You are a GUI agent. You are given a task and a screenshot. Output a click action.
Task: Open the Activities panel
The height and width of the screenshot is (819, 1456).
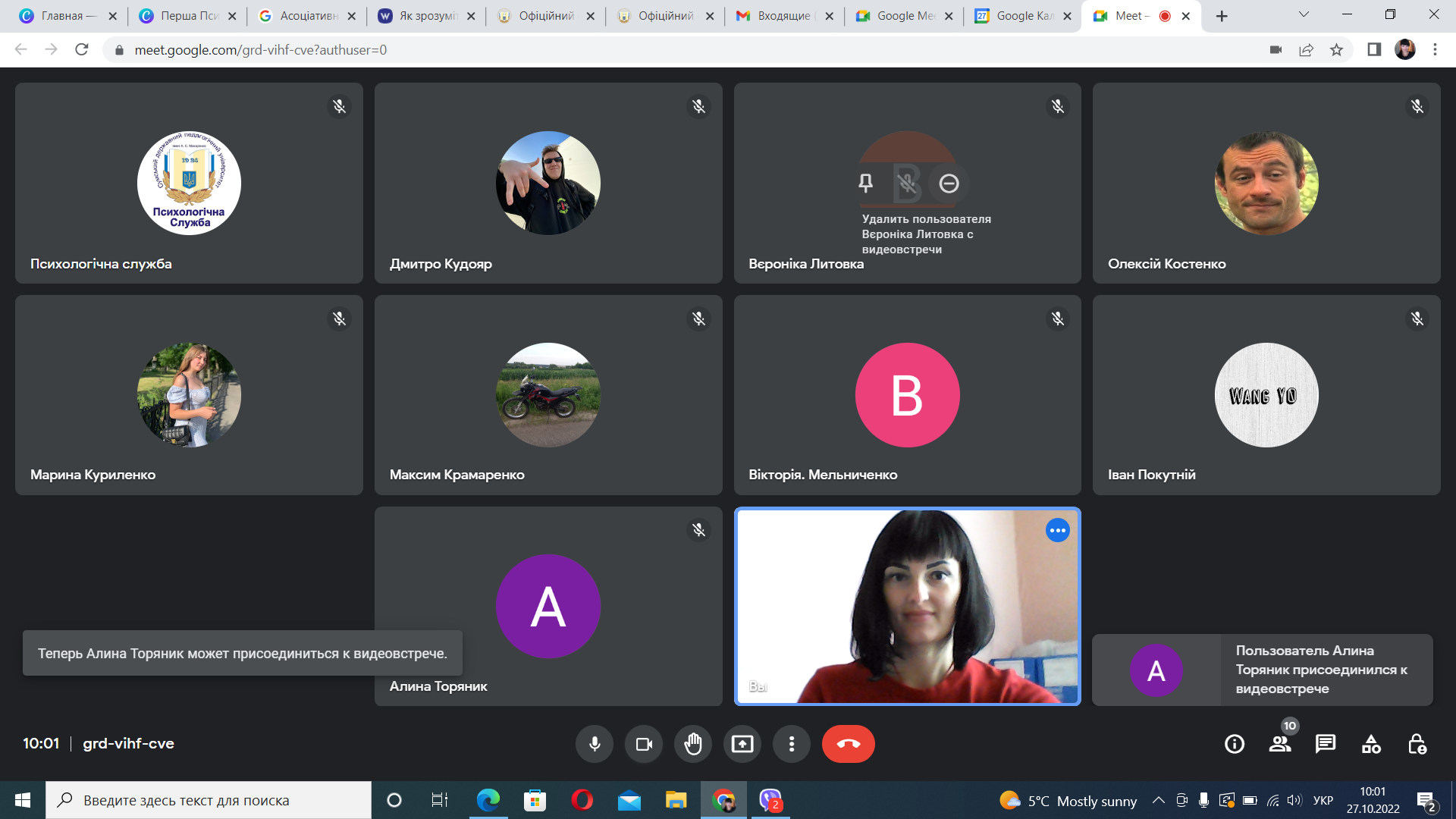(x=1371, y=744)
